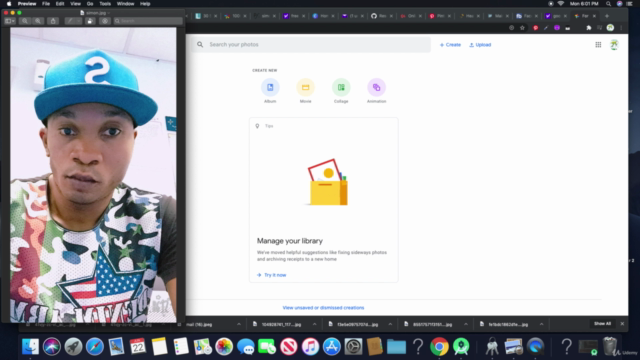Open App Store from the Dock

pyautogui.click(x=332, y=347)
